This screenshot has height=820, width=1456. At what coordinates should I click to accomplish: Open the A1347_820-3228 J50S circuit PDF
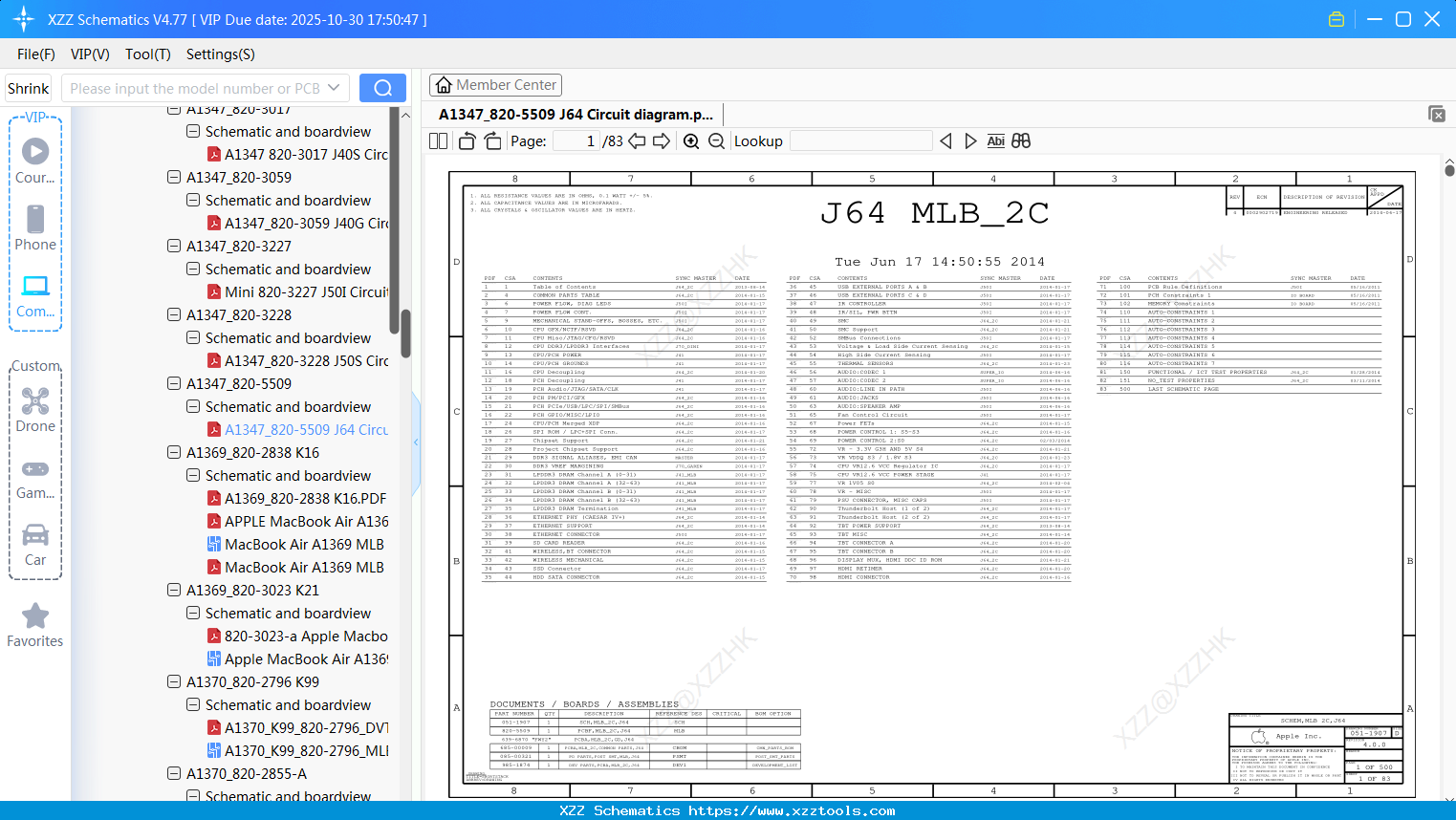tap(298, 361)
